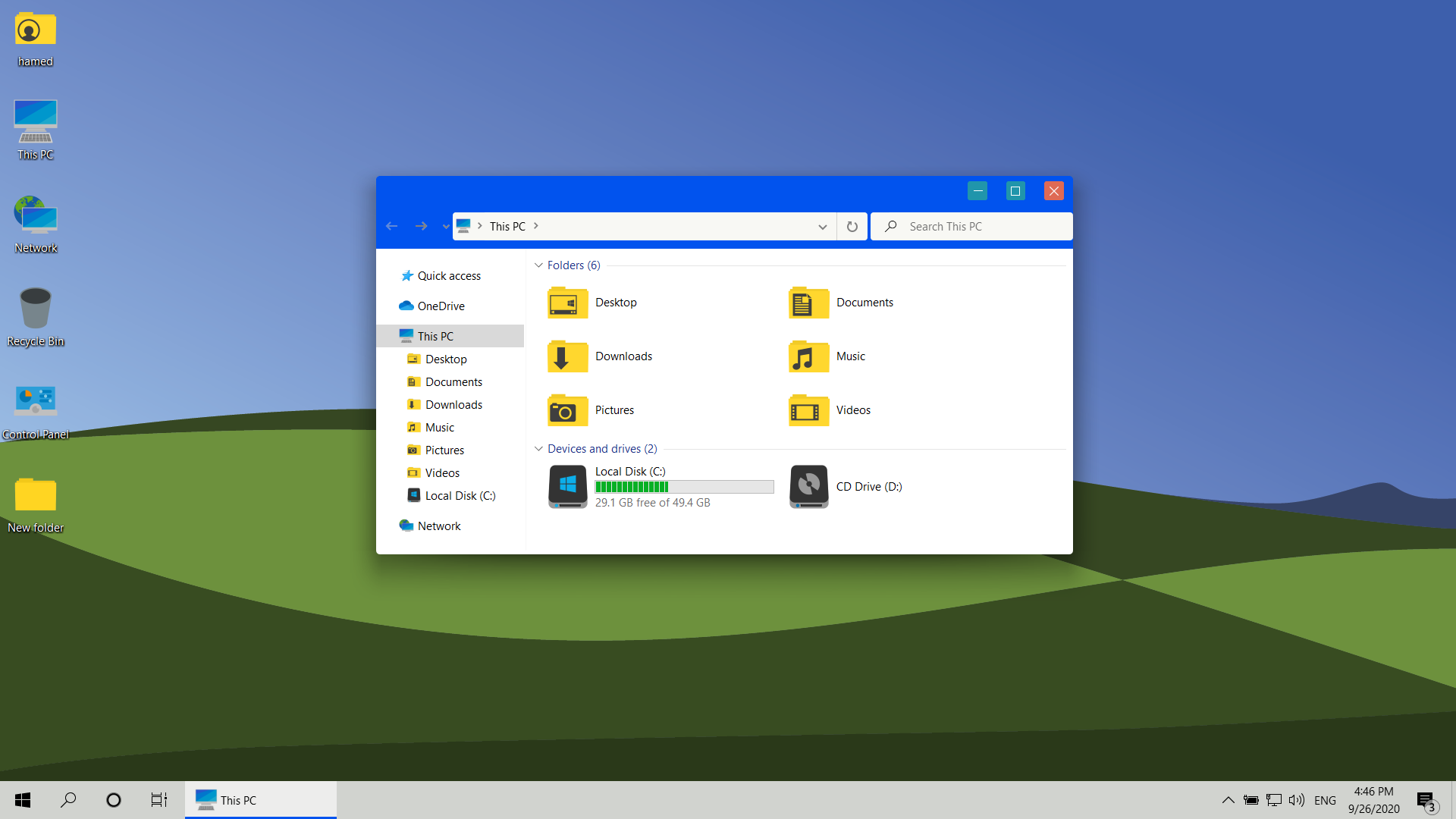Open the Music folder icon
This screenshot has width=1456, height=819.
pyautogui.click(x=808, y=356)
